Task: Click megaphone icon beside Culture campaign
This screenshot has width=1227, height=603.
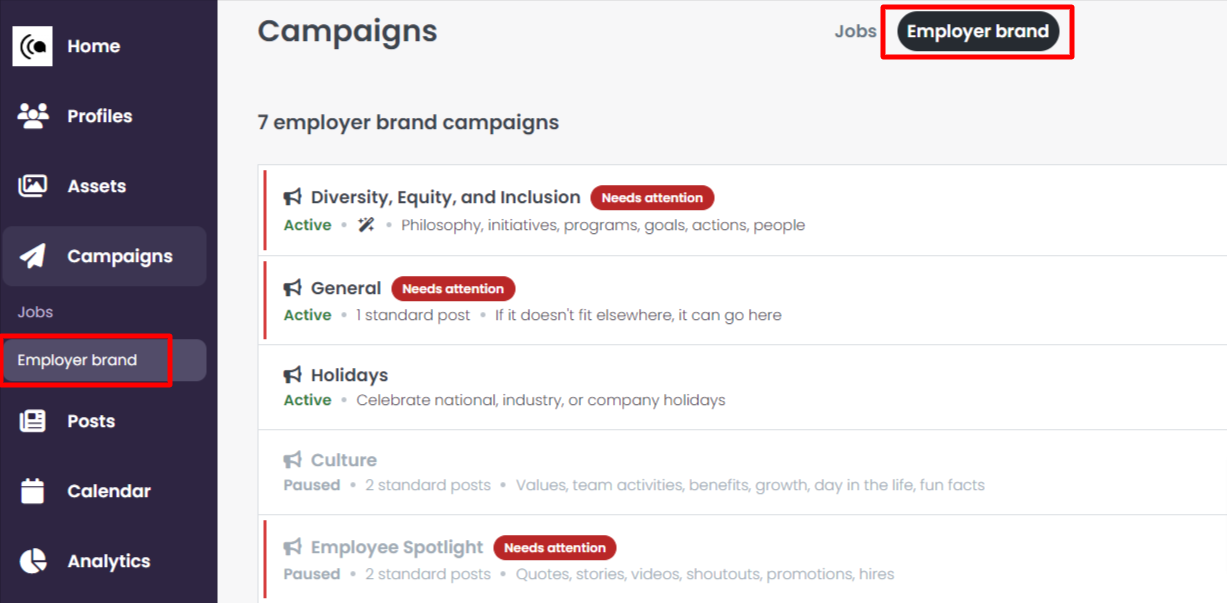Action: pyautogui.click(x=293, y=460)
